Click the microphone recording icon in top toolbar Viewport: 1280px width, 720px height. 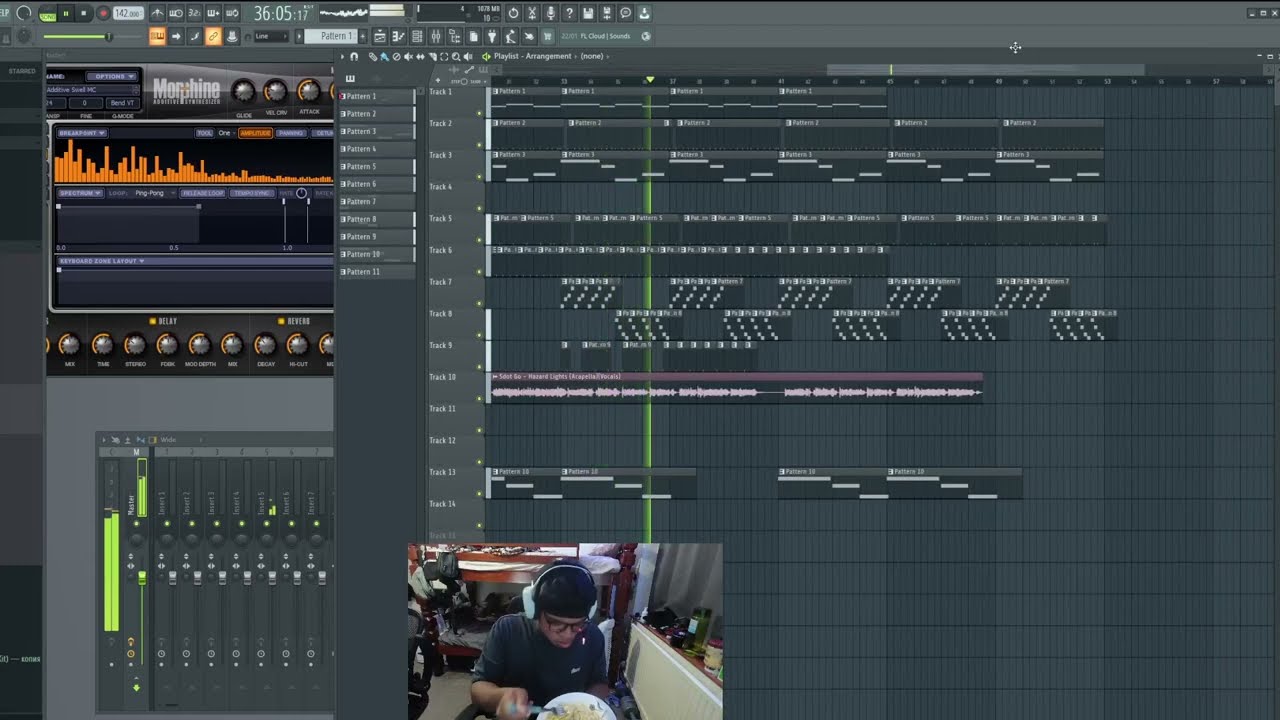coord(551,13)
